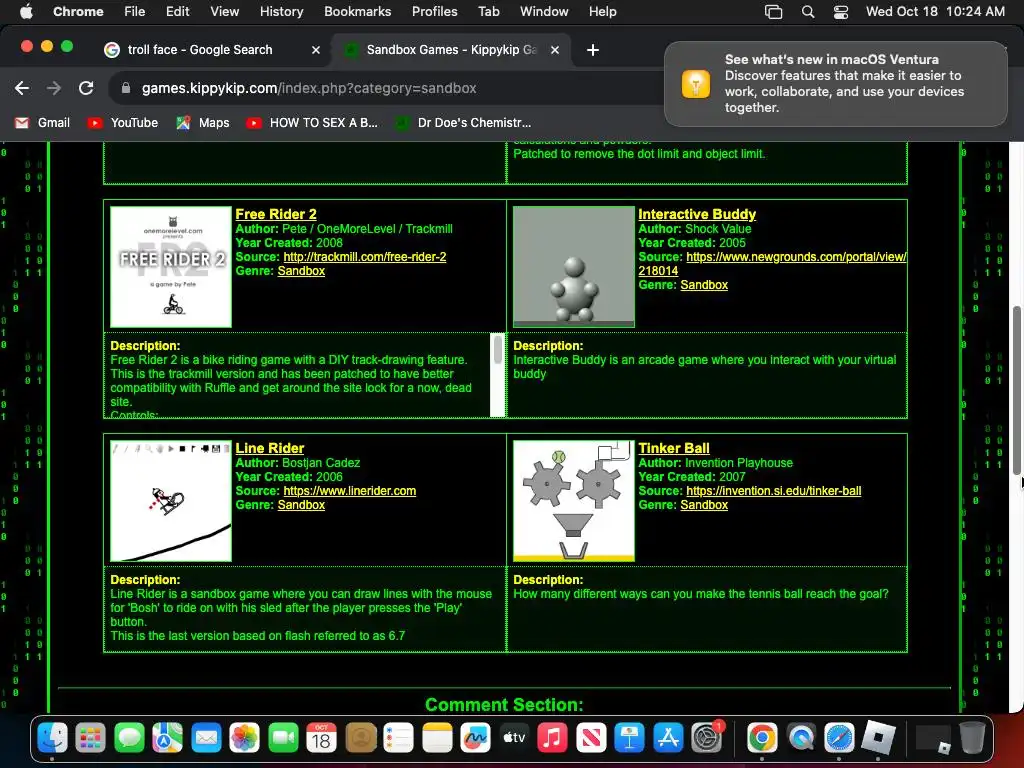
Task: Open the Line Rider title link
Action: point(270,448)
